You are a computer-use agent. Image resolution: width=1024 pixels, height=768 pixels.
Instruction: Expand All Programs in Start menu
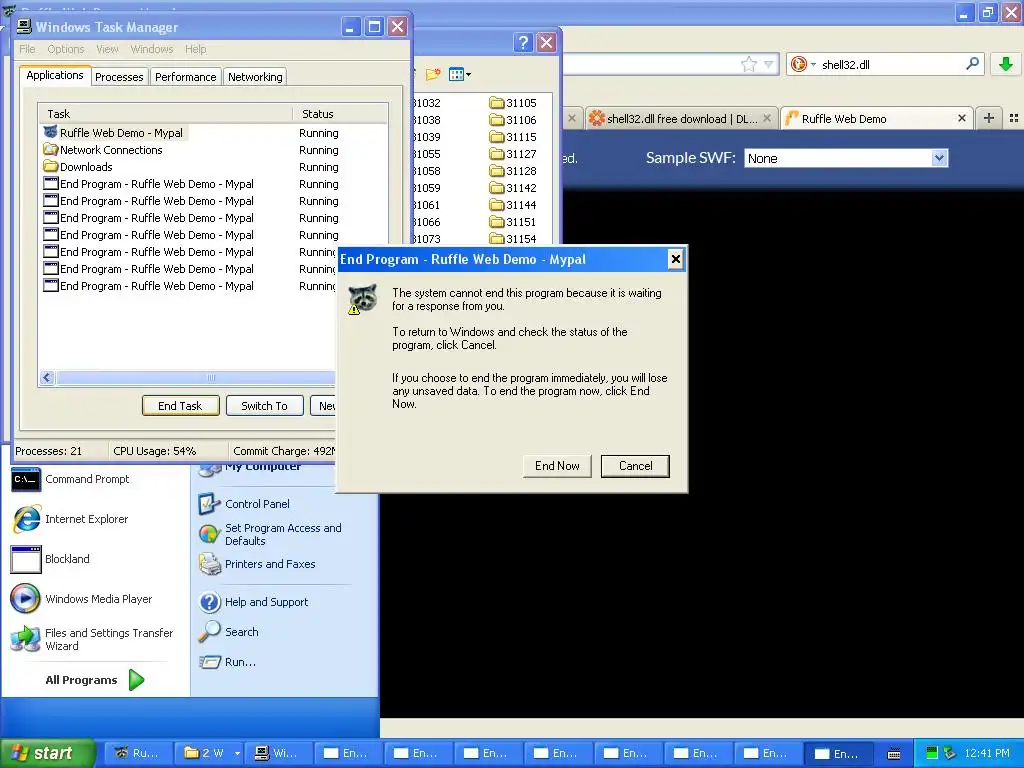[95, 680]
